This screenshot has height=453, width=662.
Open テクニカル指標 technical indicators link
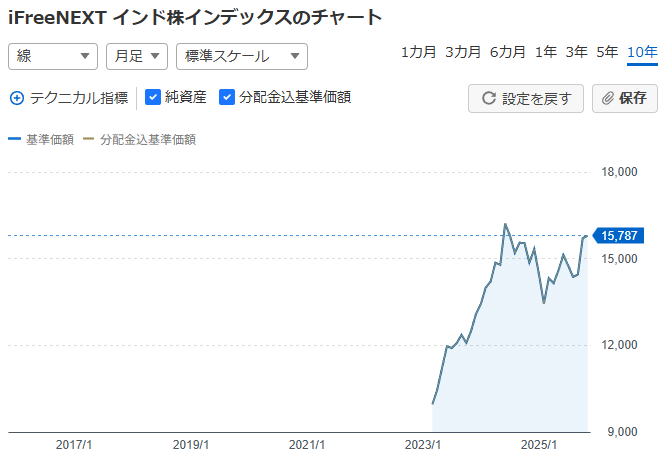(79, 98)
